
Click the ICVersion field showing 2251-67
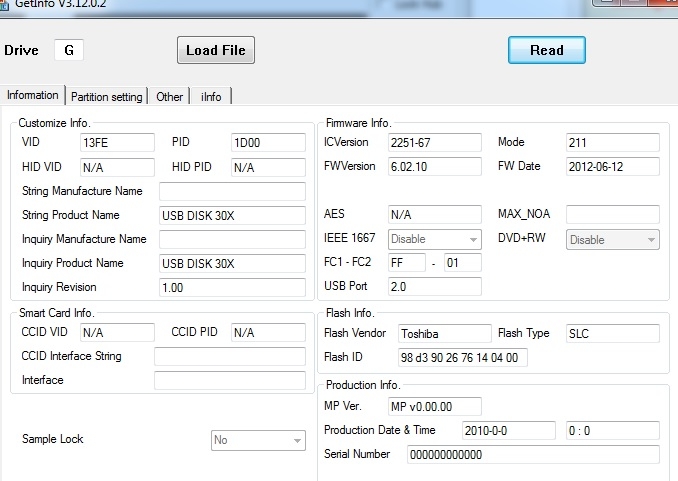(435, 142)
